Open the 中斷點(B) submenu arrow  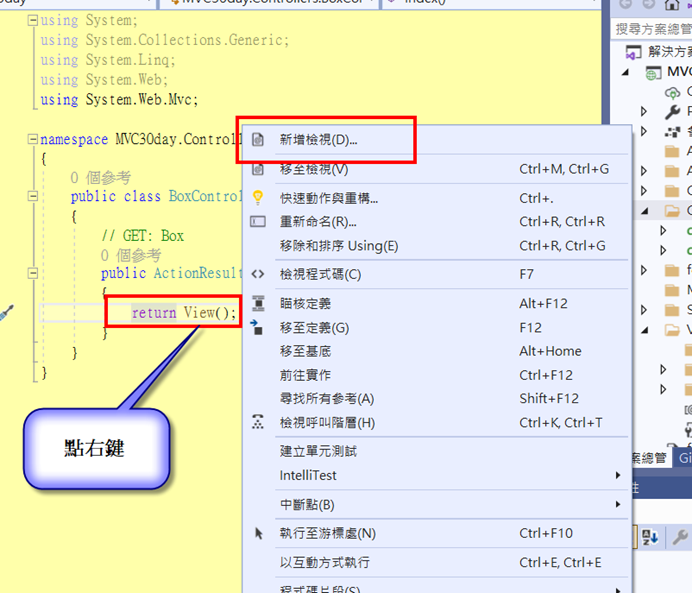pos(618,504)
